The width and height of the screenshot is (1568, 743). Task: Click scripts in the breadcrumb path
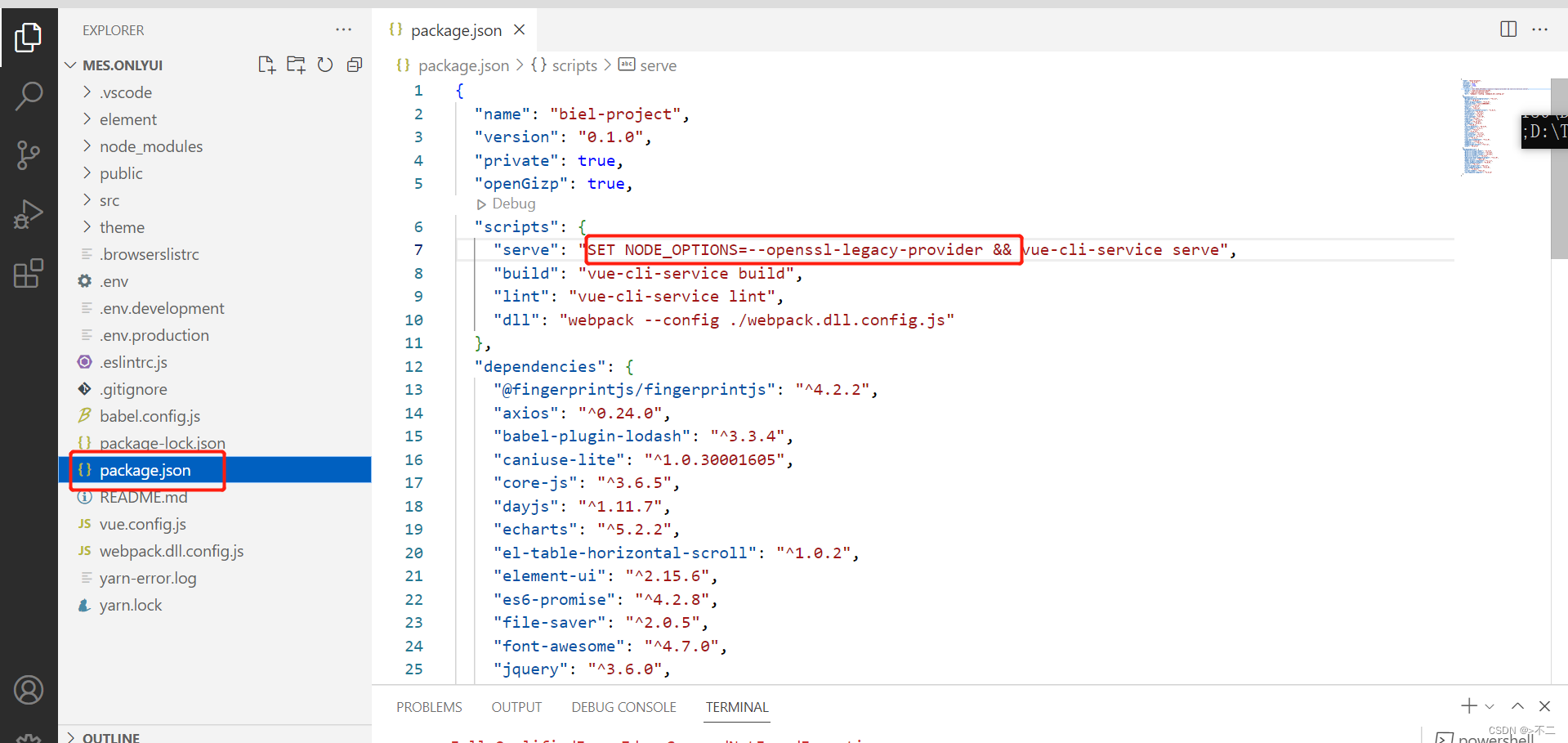point(574,65)
